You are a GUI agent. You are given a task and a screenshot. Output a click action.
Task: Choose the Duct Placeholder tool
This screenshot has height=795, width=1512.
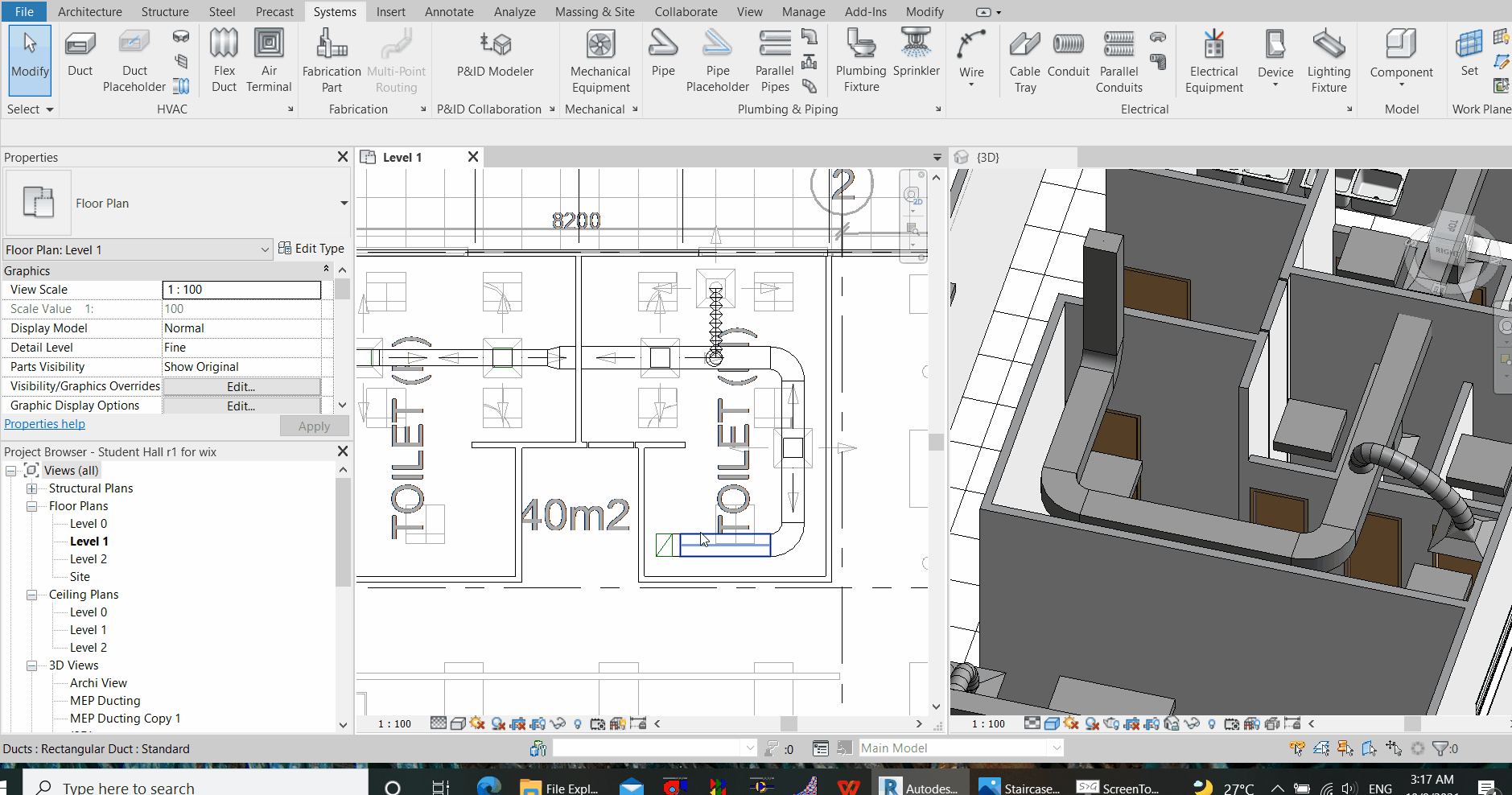[x=134, y=61]
